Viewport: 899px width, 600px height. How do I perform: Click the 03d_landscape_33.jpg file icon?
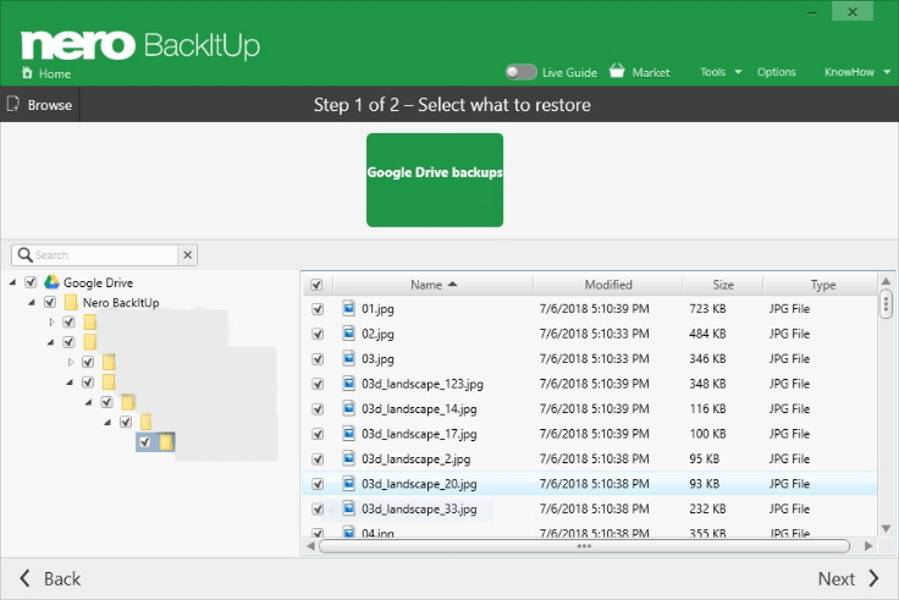point(349,509)
